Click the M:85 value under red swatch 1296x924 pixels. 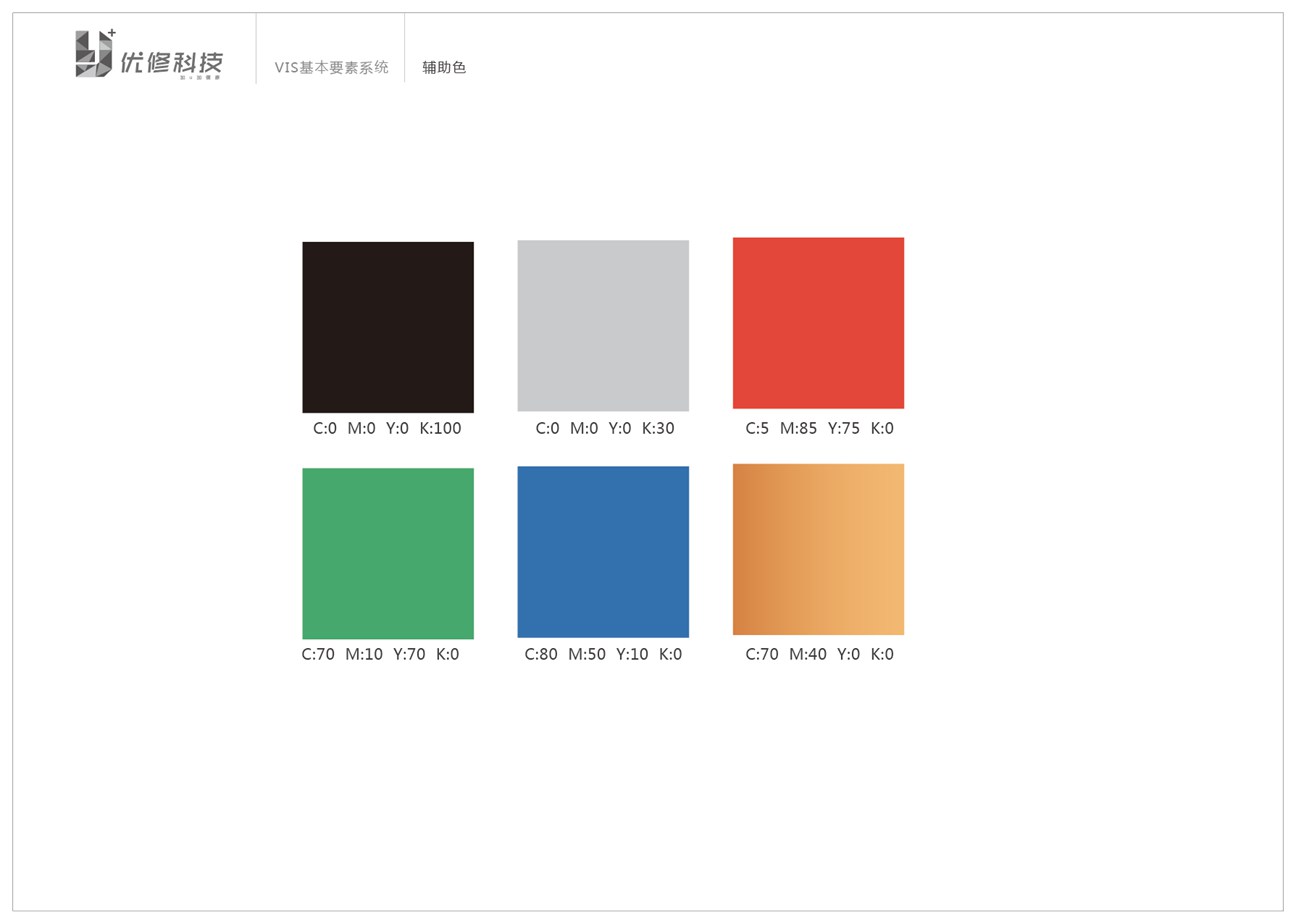pyautogui.click(x=798, y=428)
